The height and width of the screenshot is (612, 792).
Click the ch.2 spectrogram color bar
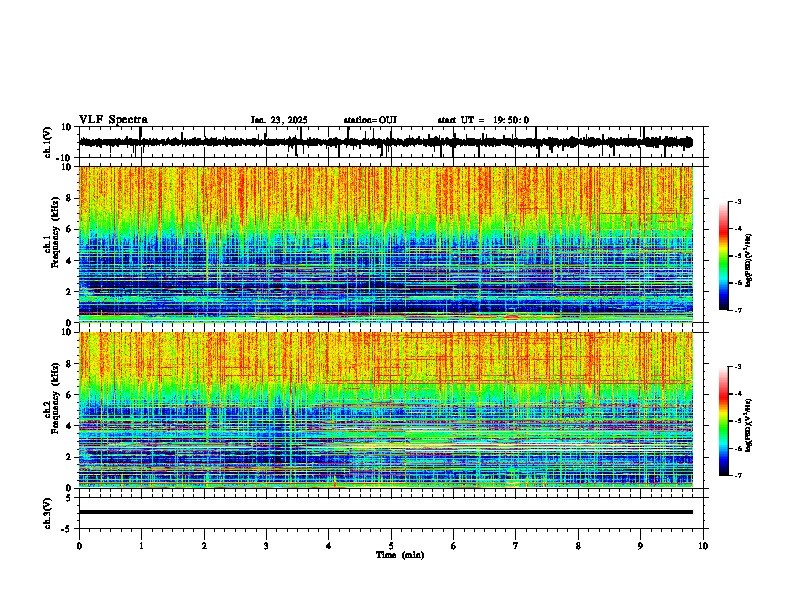tap(724, 421)
